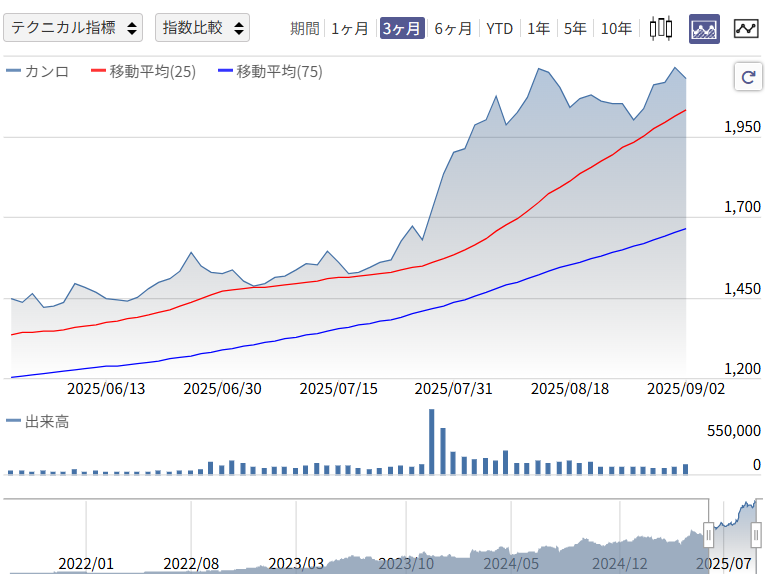765x574 pixels.
Task: Click the 1,950 price axis label
Action: [x=742, y=127]
